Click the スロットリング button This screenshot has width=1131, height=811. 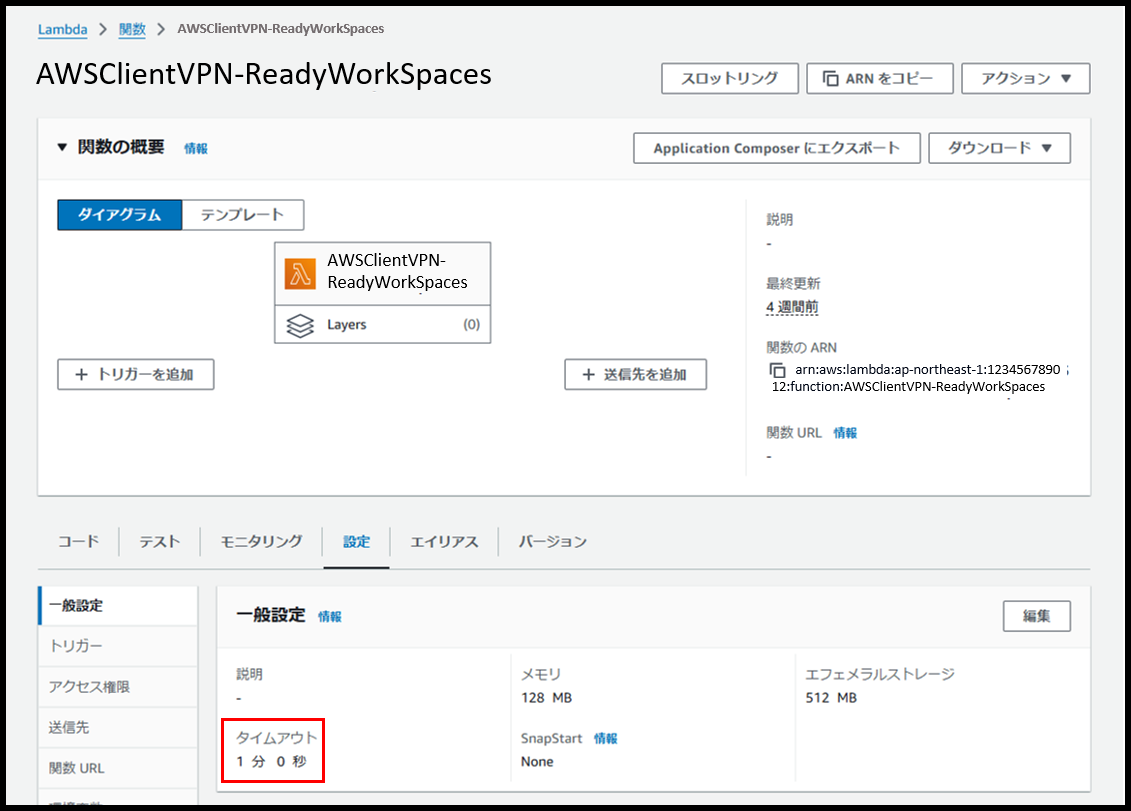(729, 78)
